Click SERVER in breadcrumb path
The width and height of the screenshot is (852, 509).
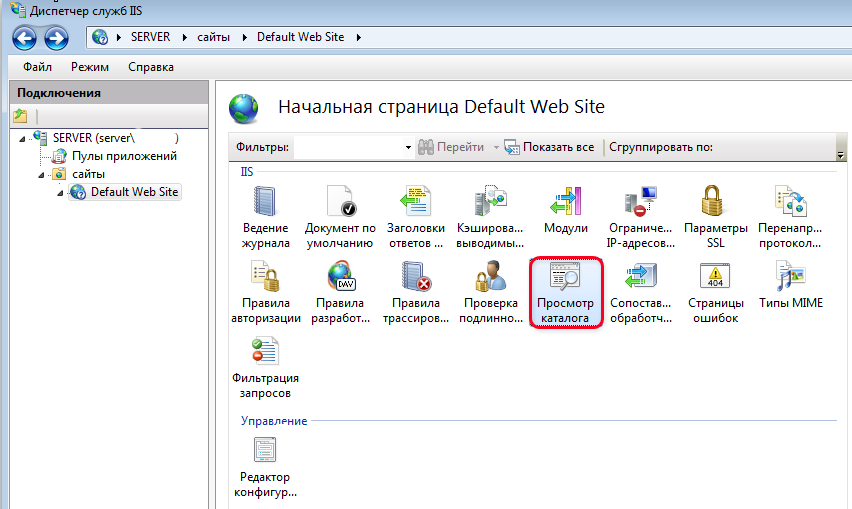click(151, 37)
